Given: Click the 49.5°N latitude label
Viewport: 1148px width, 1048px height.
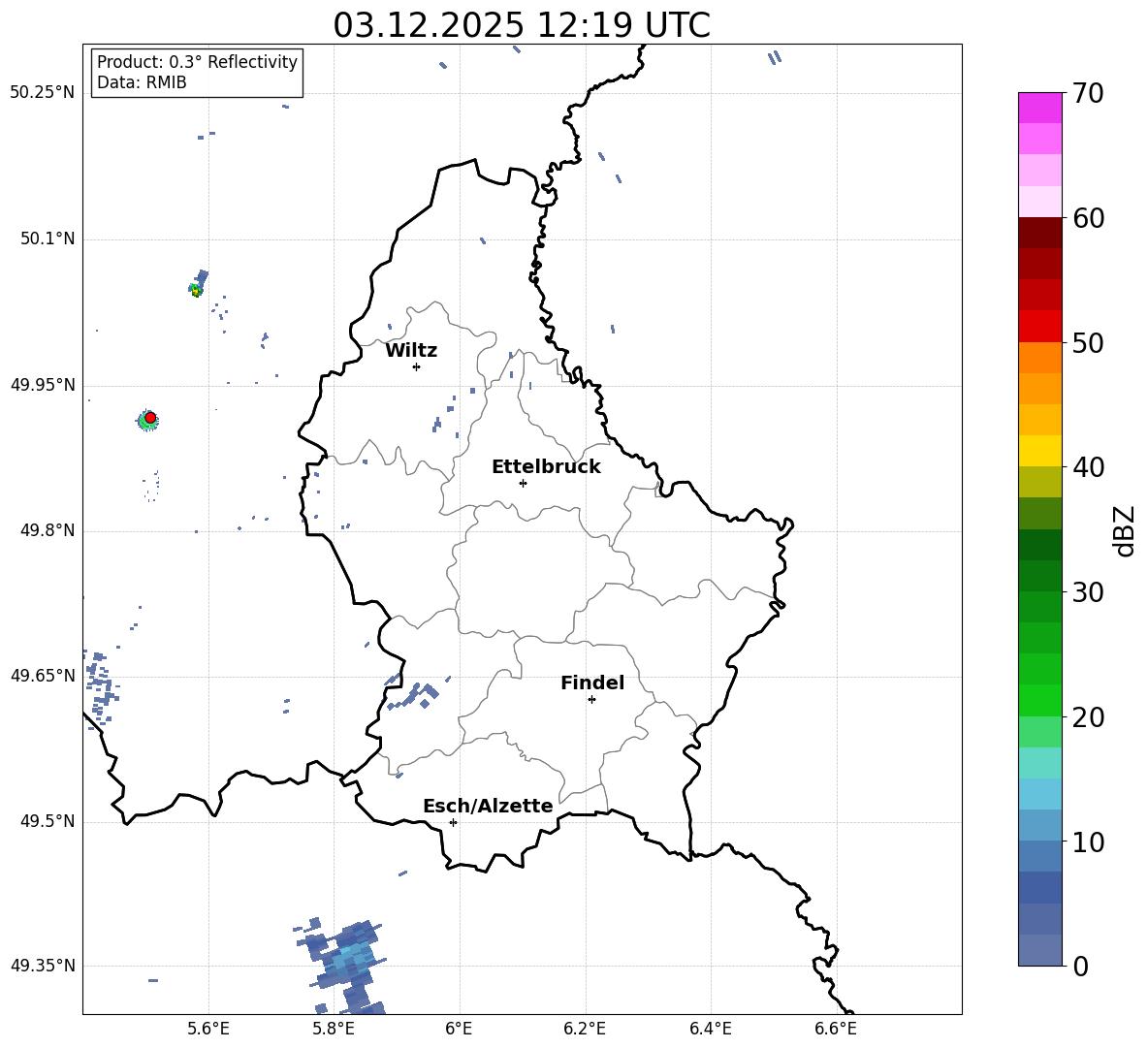Looking at the screenshot, I should pyautogui.click(x=48, y=820).
